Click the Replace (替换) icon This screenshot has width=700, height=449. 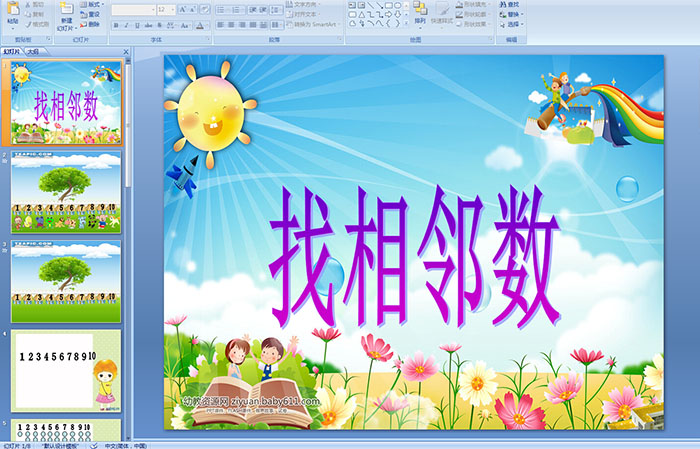click(x=512, y=14)
